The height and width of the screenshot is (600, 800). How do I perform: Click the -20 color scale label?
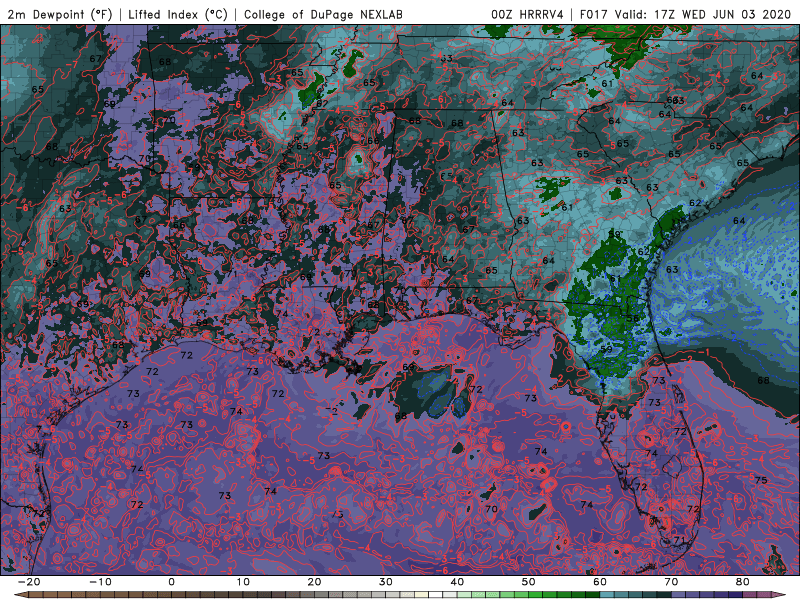29,582
